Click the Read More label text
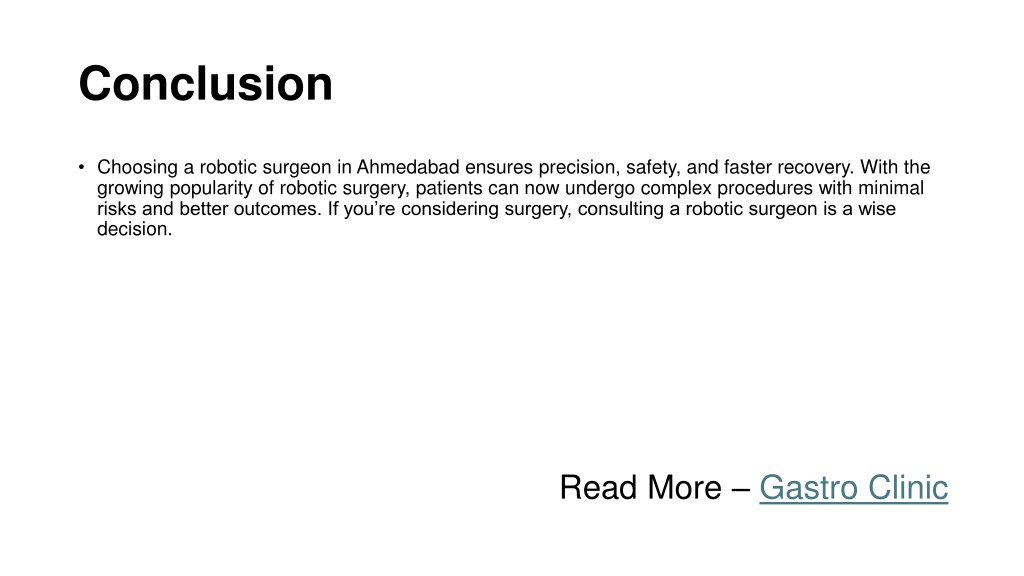The image size is (1024, 576). tap(641, 488)
